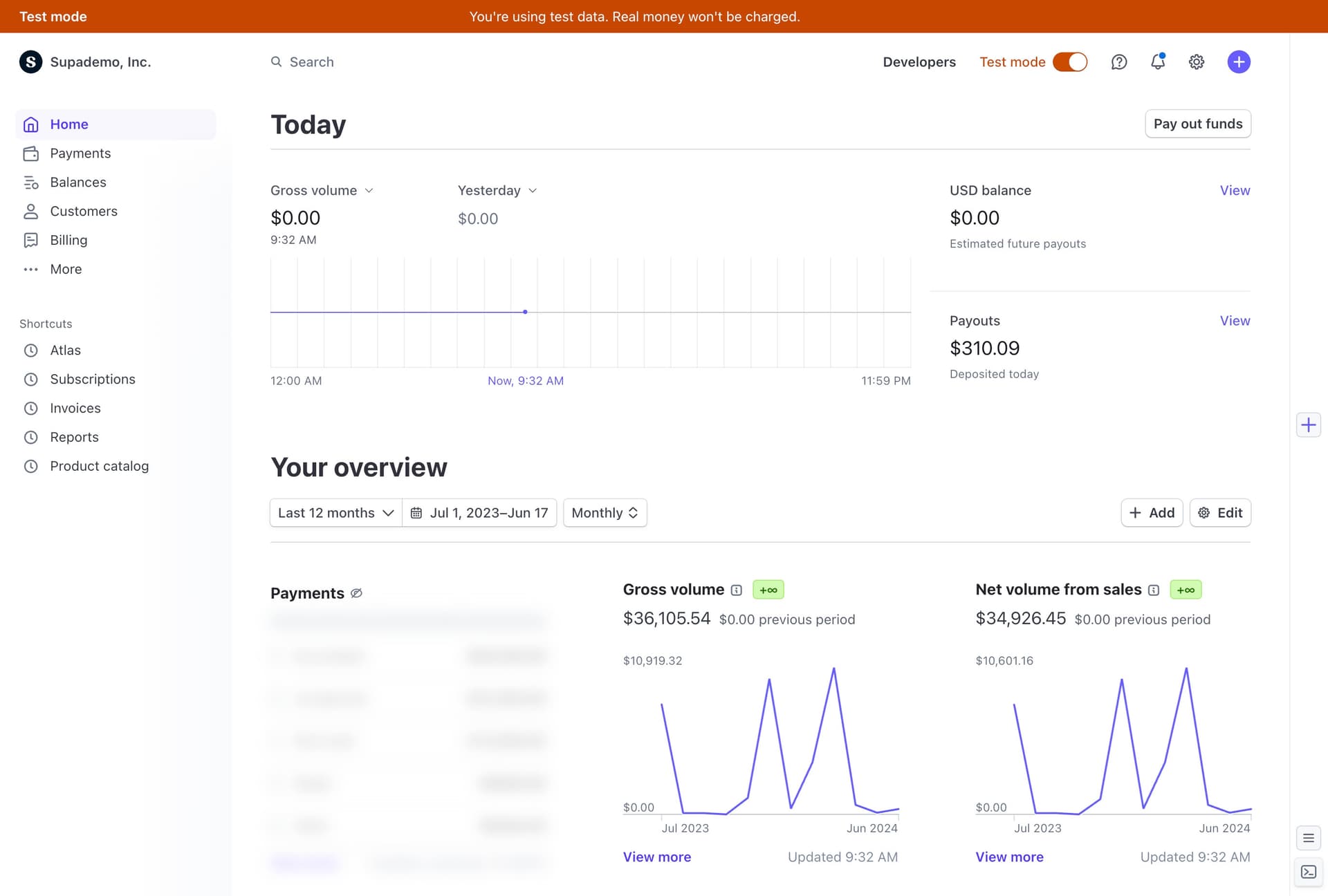
Task: View the USD balance details
Action: (x=1235, y=191)
